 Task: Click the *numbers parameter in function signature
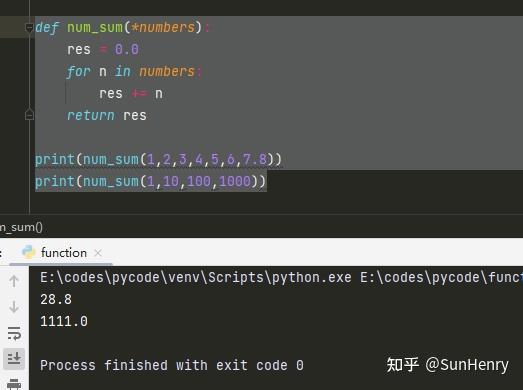(163, 27)
